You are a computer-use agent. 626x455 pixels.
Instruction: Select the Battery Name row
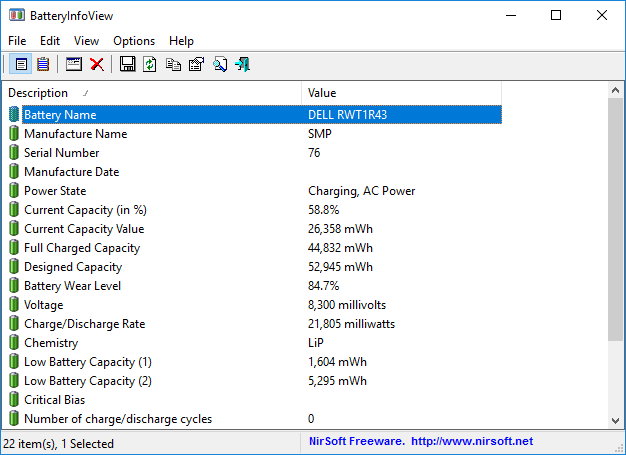256,115
